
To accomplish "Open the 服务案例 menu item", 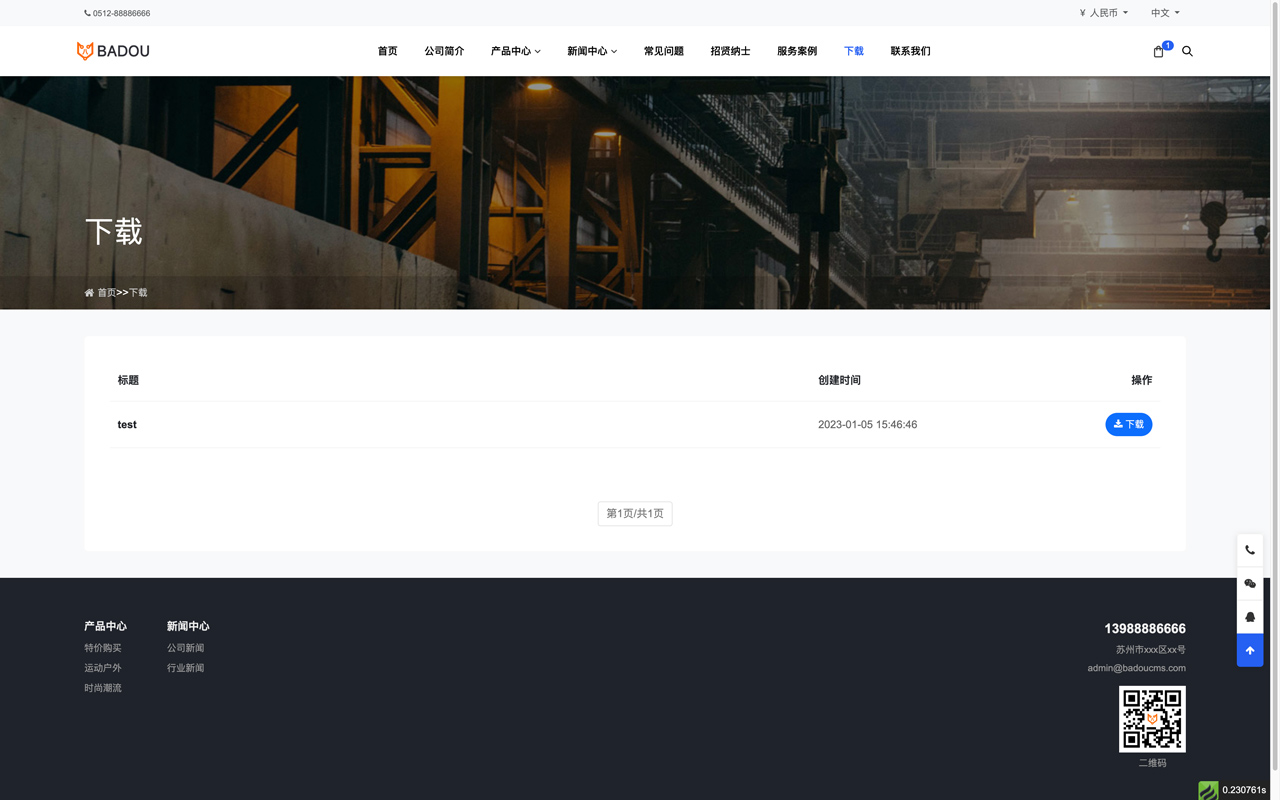I will (x=797, y=51).
